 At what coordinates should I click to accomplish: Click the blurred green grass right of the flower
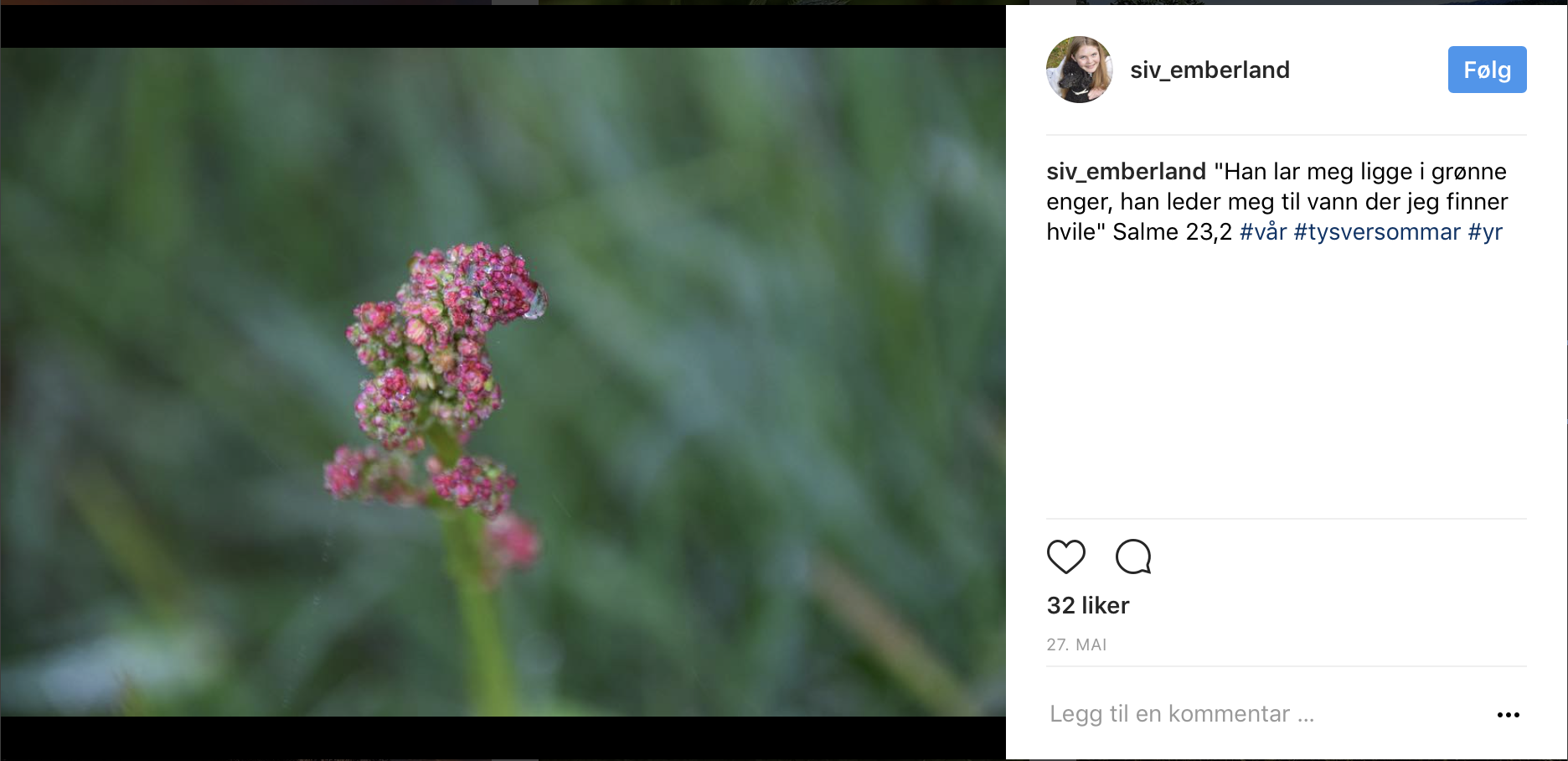[x=754, y=377]
